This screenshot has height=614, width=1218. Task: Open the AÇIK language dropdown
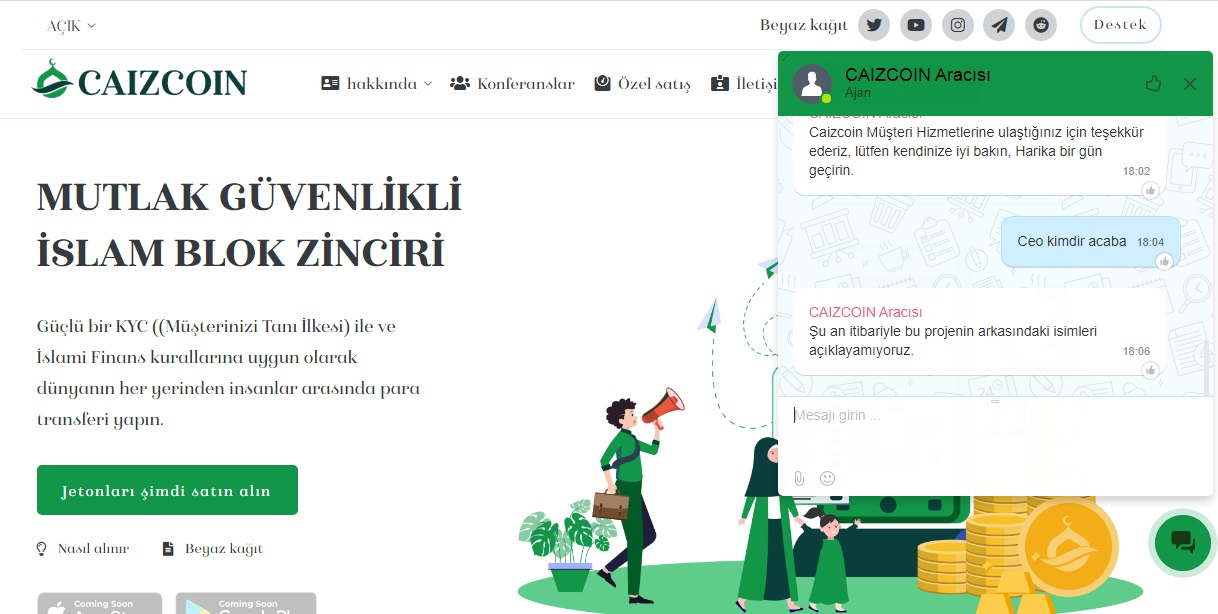point(71,26)
